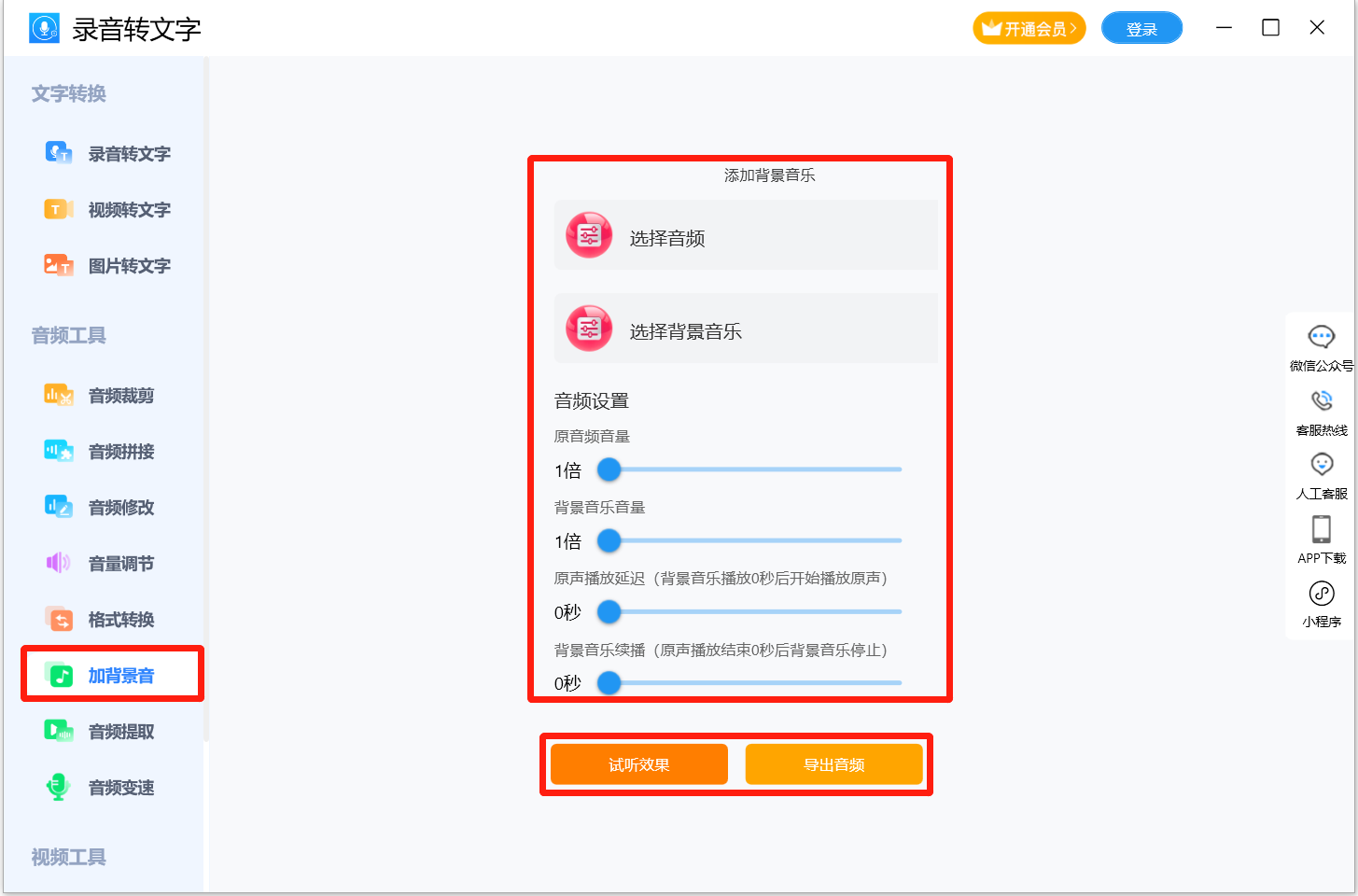Click the 音频设置 heading text
The height and width of the screenshot is (896, 1358).
592,401
